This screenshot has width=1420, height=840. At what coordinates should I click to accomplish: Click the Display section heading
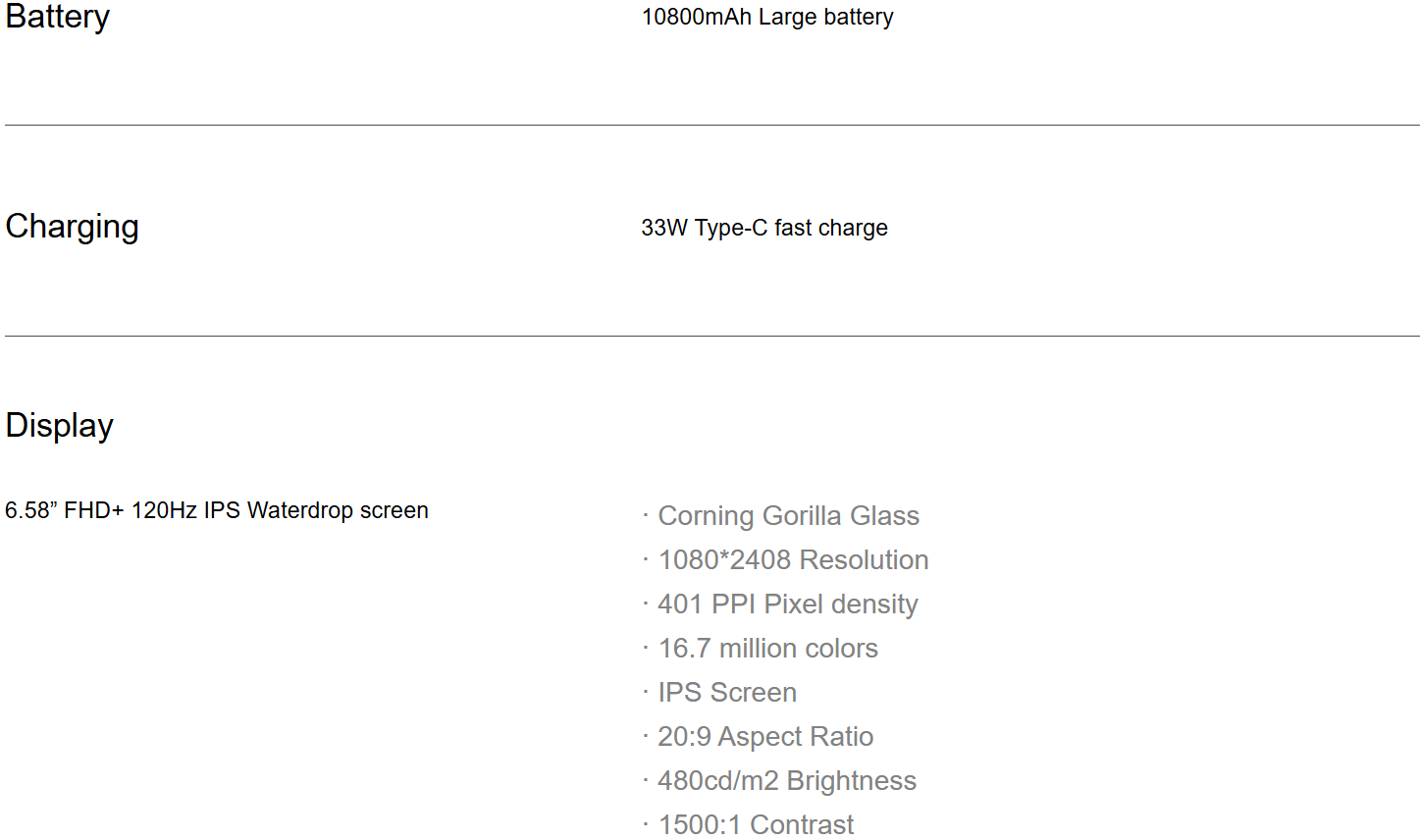(59, 426)
